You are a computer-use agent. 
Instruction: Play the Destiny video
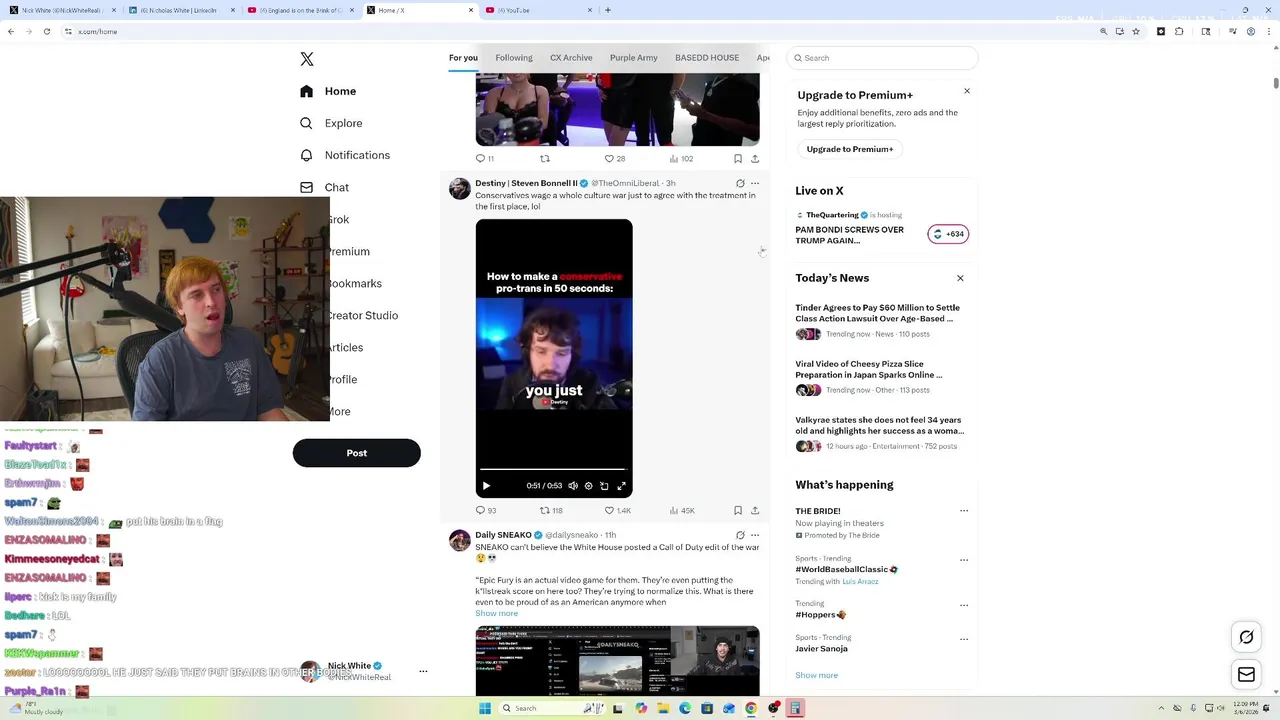pyautogui.click(x=487, y=486)
